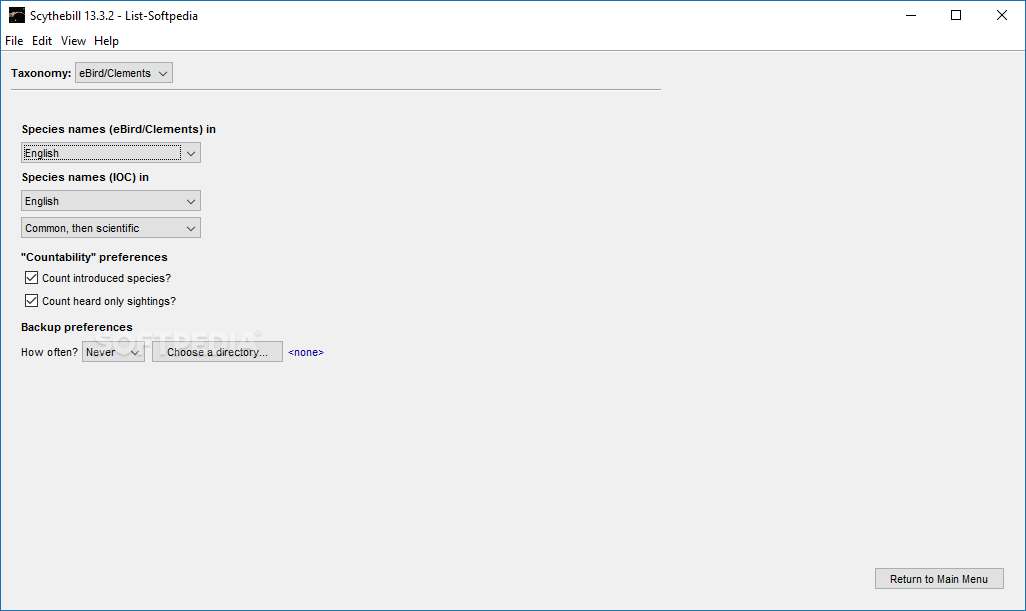Open the File menu
Viewport: 1026px width, 611px height.
[14, 41]
